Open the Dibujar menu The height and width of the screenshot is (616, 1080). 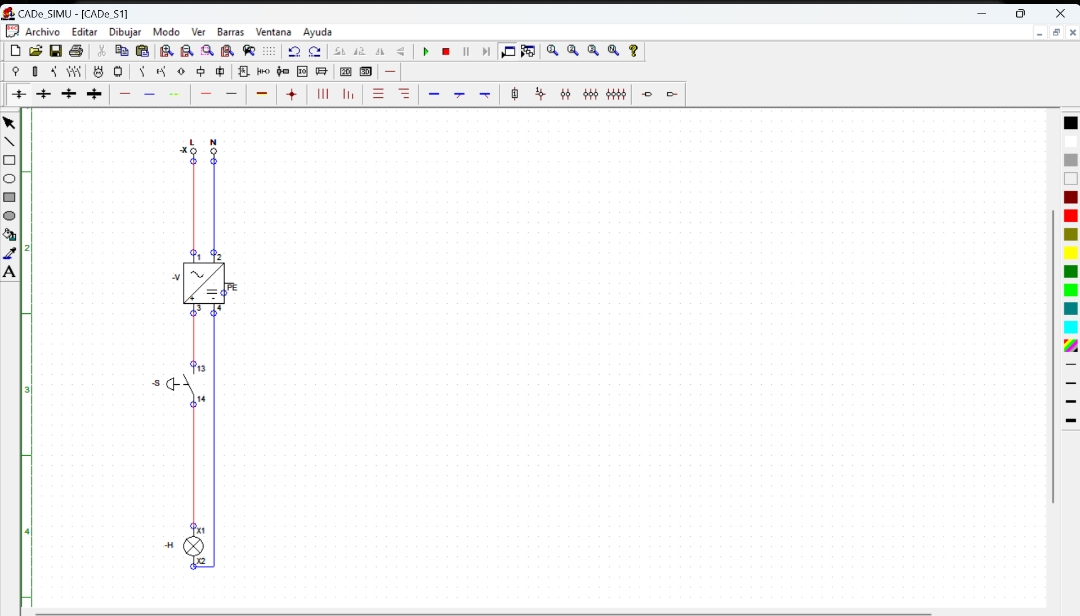click(x=125, y=32)
